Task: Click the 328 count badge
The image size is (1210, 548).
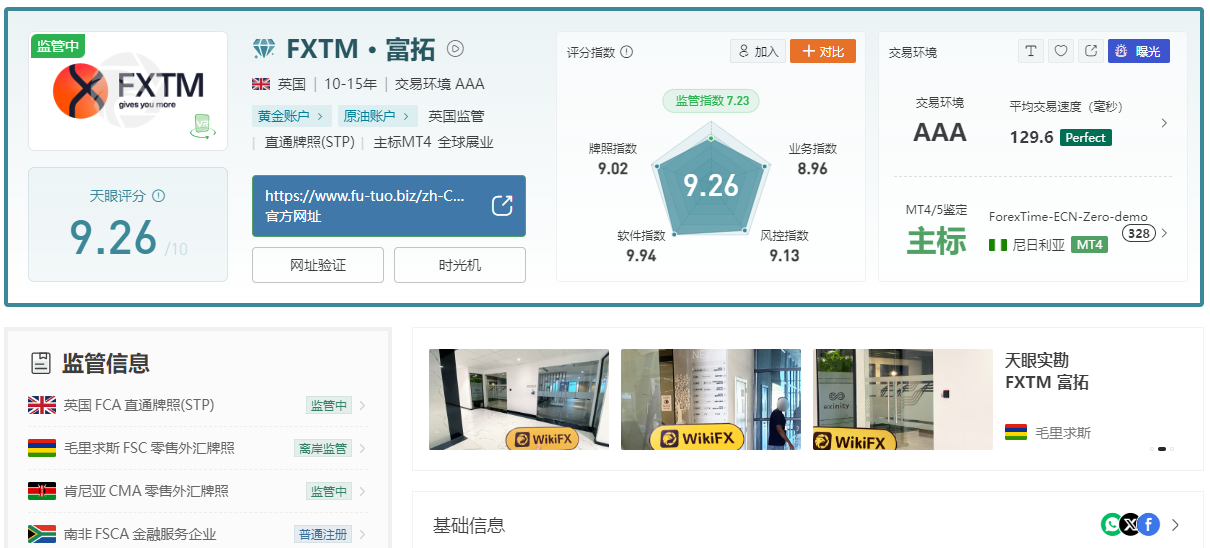Action: pos(1139,233)
